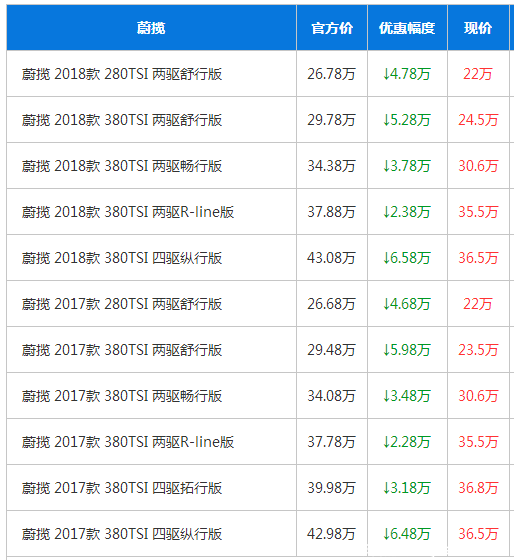The width and height of the screenshot is (514, 560).
Task: Open 蔚揽 2017款 380TSI 两驱畅行版
Action: pos(122,396)
